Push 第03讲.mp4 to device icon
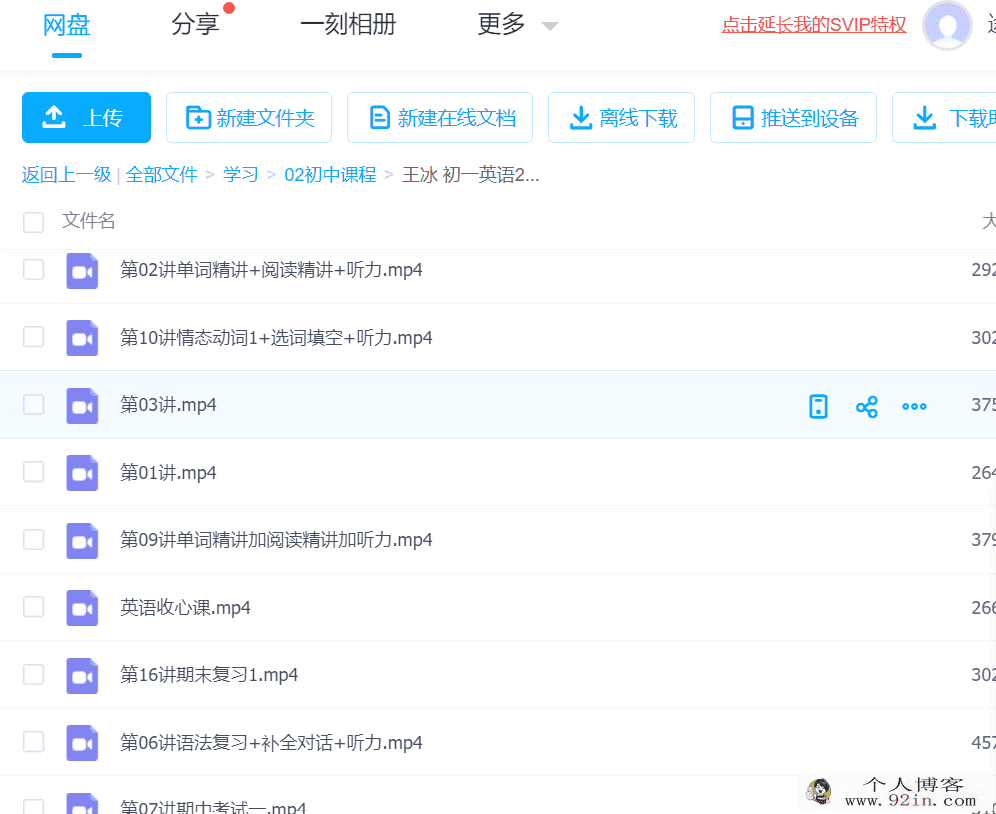The image size is (996, 814). (x=818, y=407)
